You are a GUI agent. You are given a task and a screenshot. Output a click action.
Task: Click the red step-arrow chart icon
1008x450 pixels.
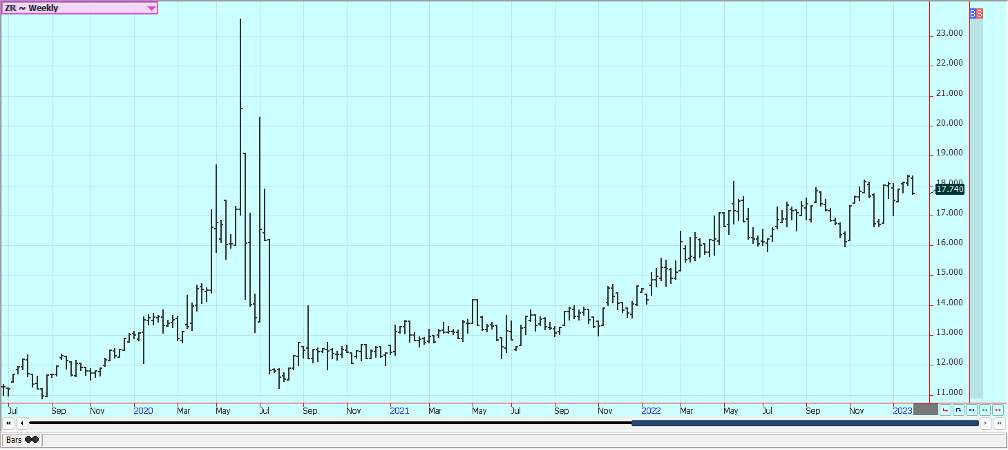945,410
